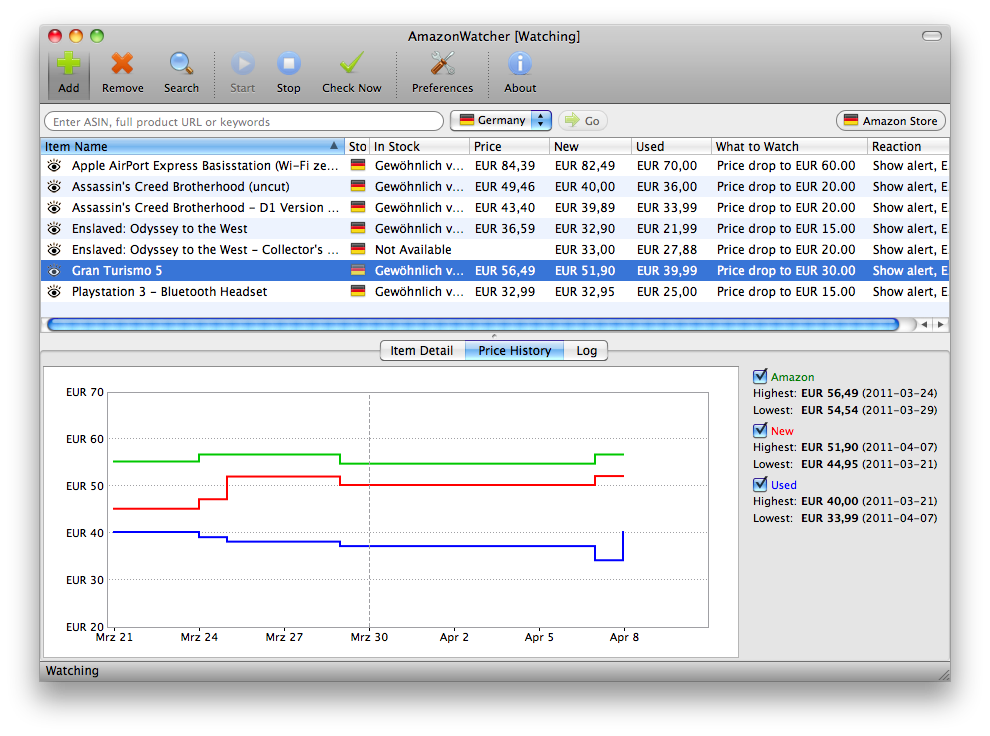
Task: Click eye icon for Enslaved: Odyssey to the West
Action: point(54,229)
